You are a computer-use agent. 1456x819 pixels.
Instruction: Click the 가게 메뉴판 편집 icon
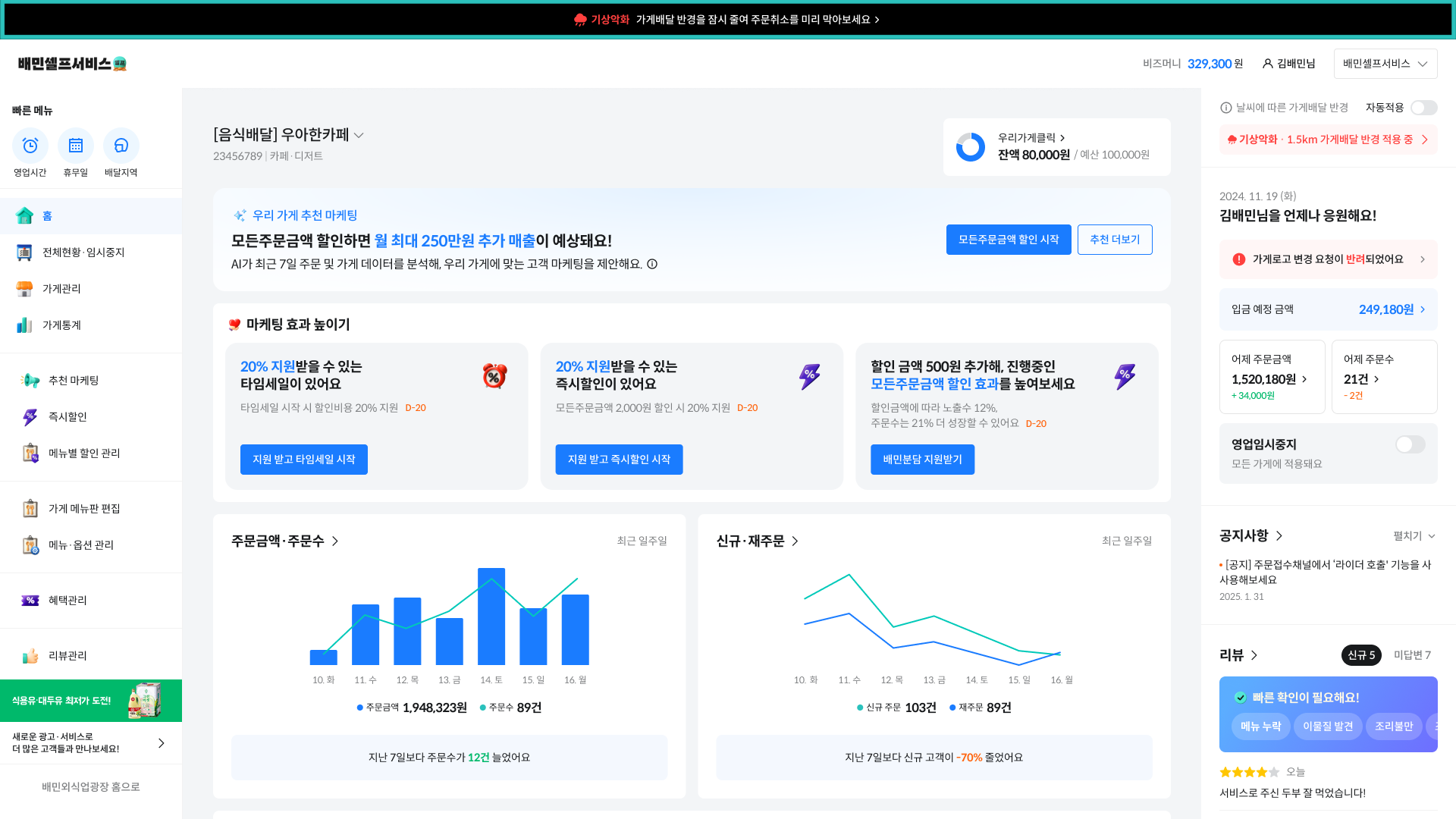coord(30,509)
